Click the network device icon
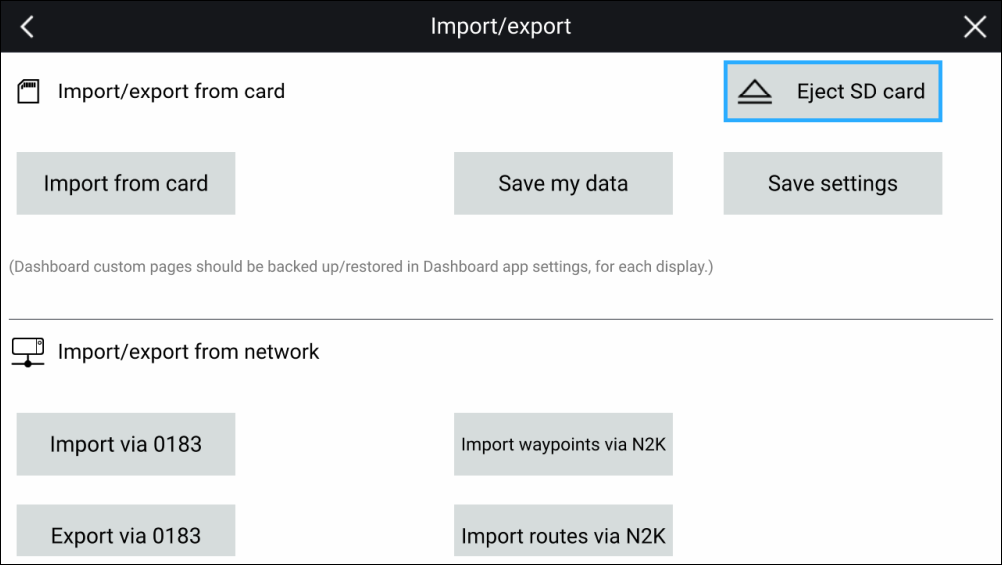Image resolution: width=1002 pixels, height=565 pixels. click(x=28, y=352)
